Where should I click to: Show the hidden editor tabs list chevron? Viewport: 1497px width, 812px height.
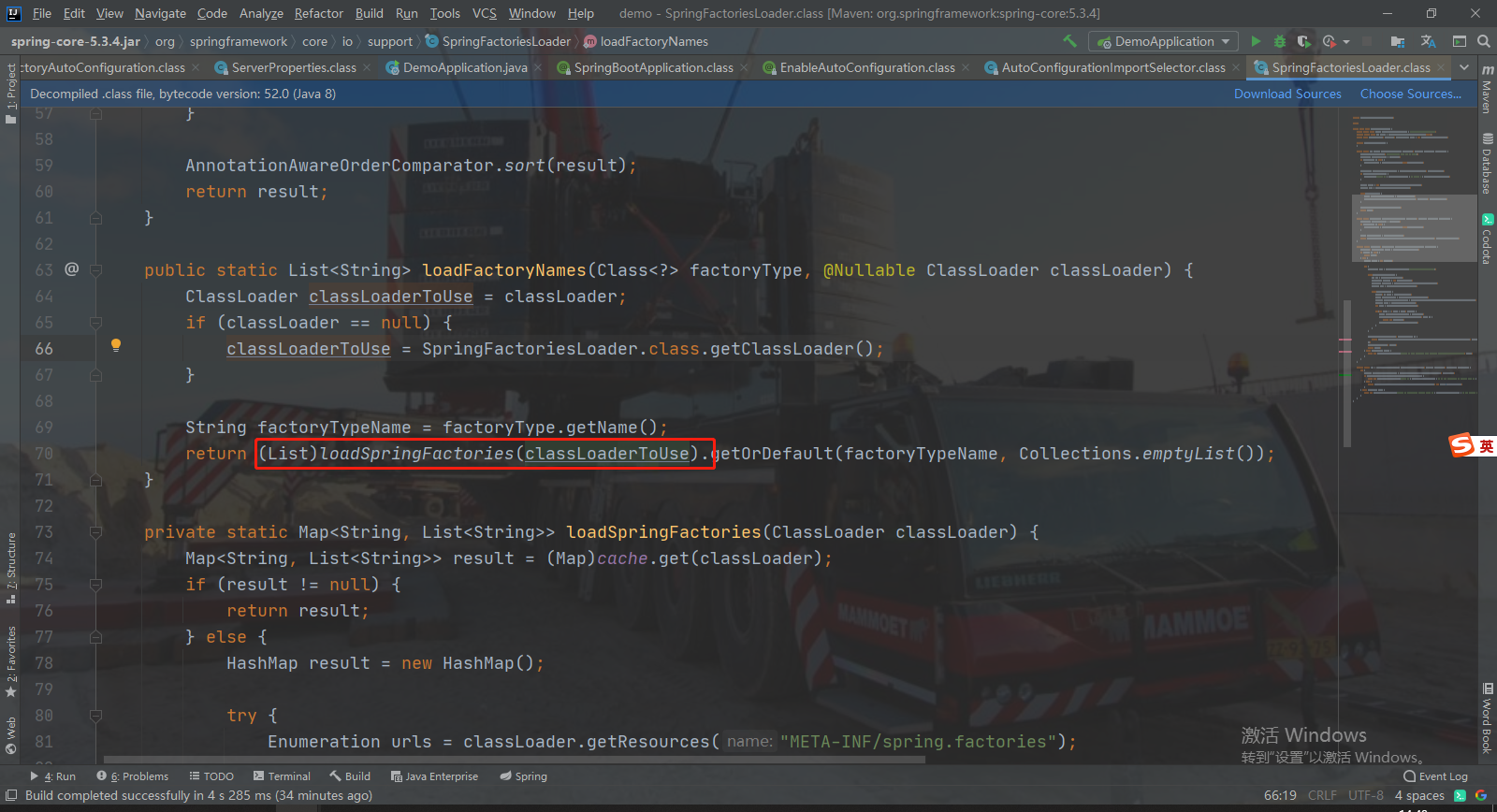[1464, 67]
